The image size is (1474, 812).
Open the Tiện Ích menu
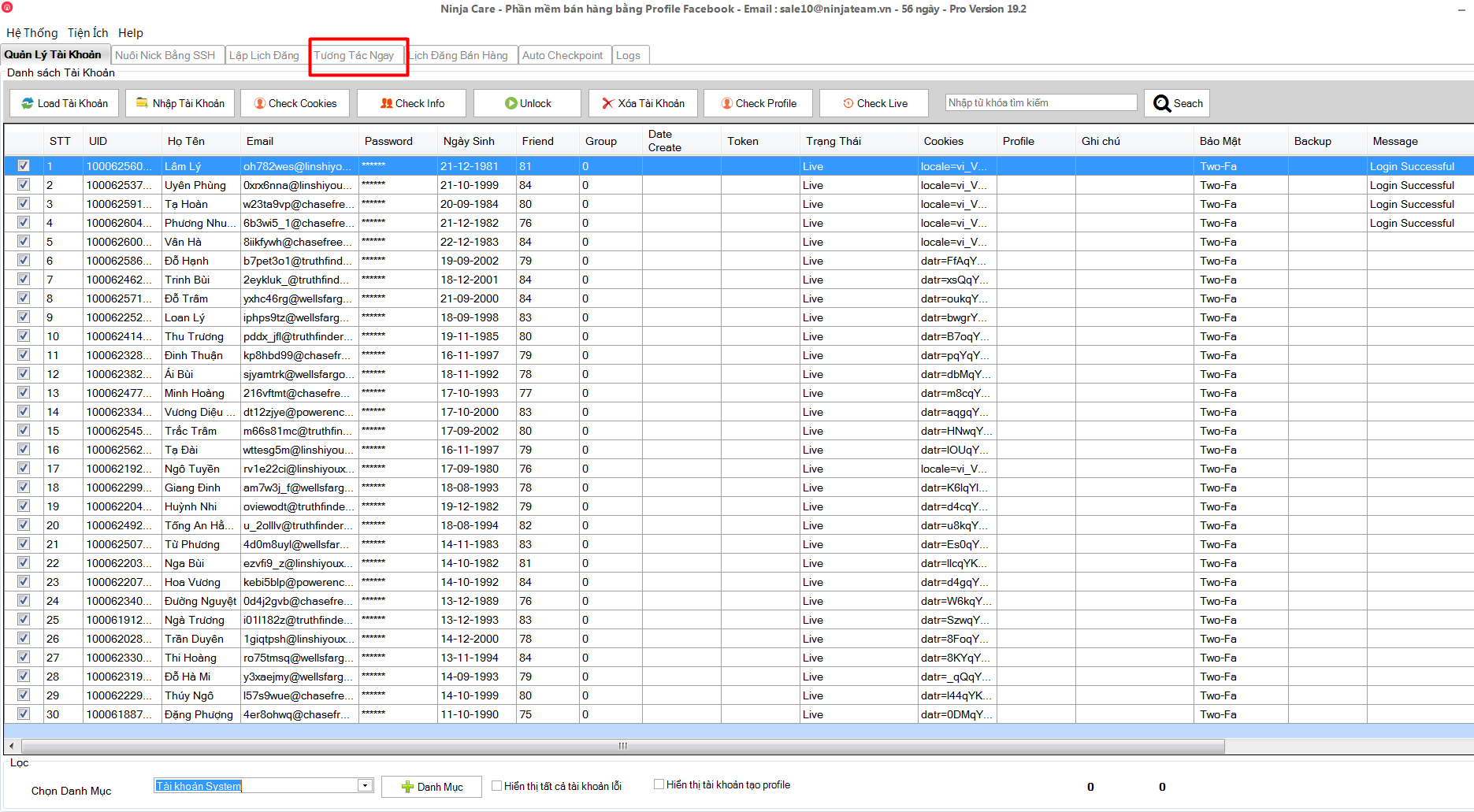click(x=88, y=33)
